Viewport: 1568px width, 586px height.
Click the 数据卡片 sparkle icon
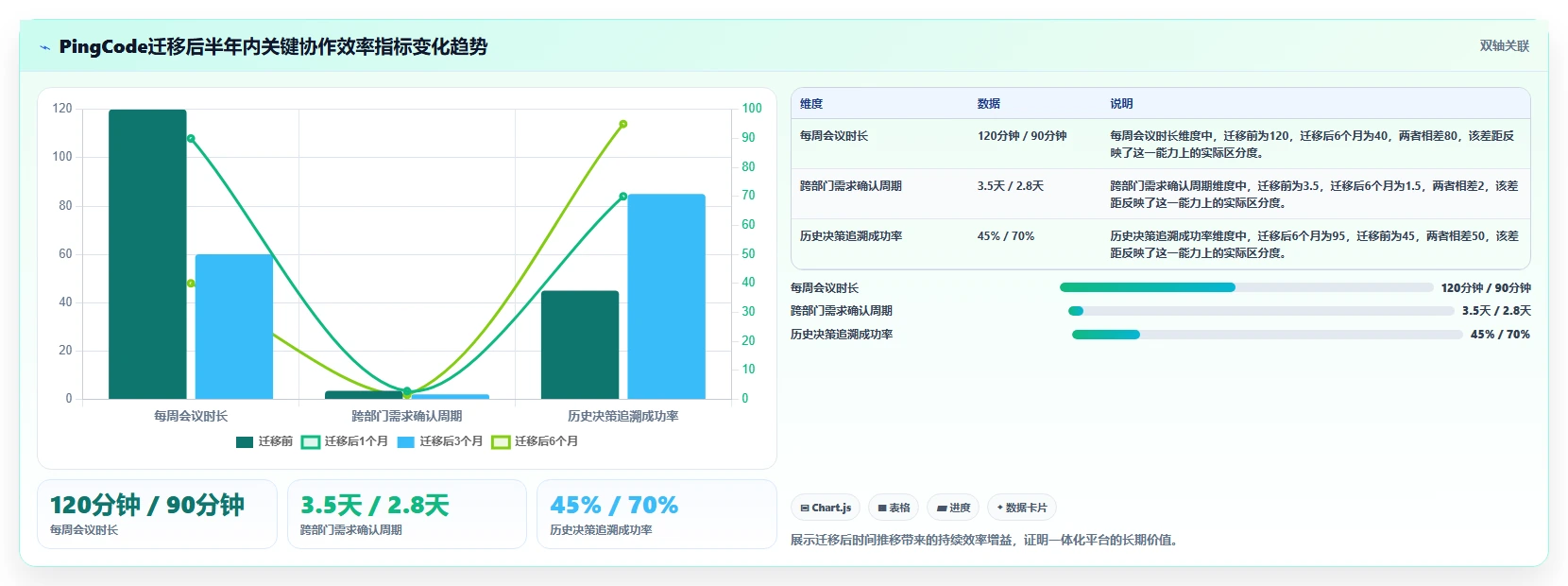1000,508
